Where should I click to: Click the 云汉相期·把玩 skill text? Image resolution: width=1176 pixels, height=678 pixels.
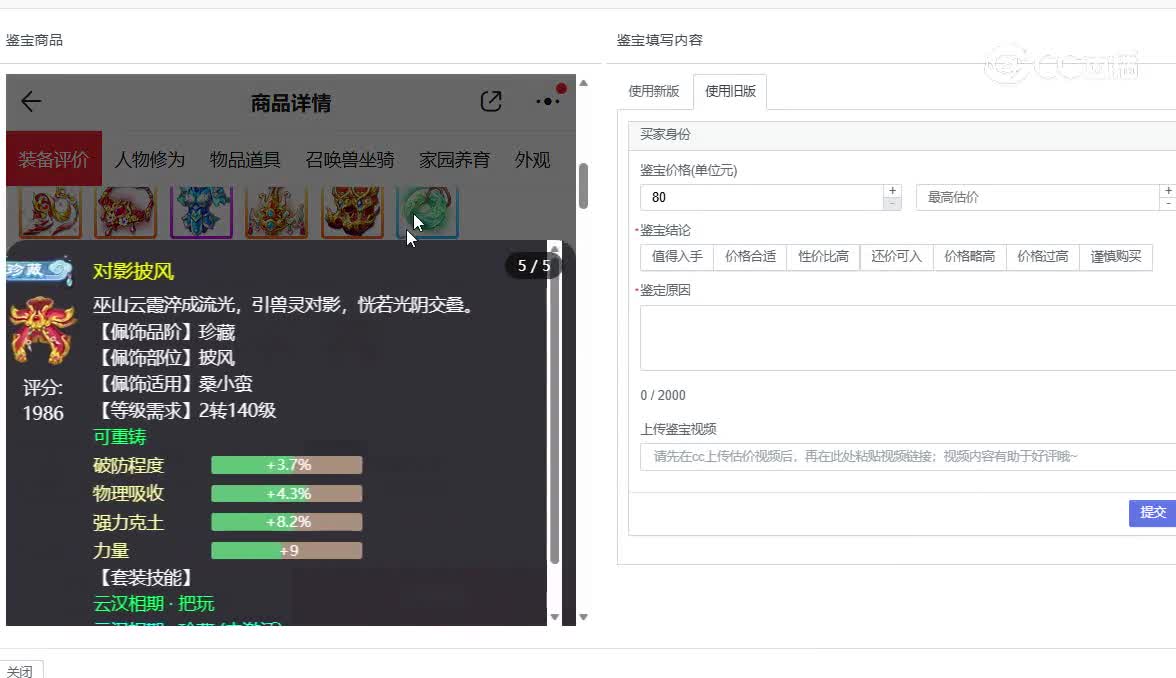[154, 604]
